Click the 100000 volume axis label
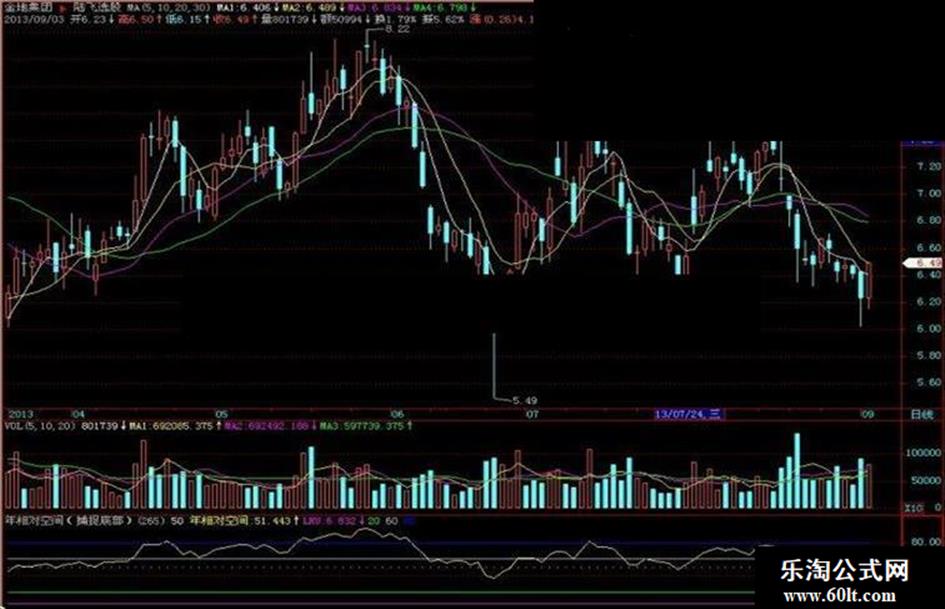 pos(925,453)
